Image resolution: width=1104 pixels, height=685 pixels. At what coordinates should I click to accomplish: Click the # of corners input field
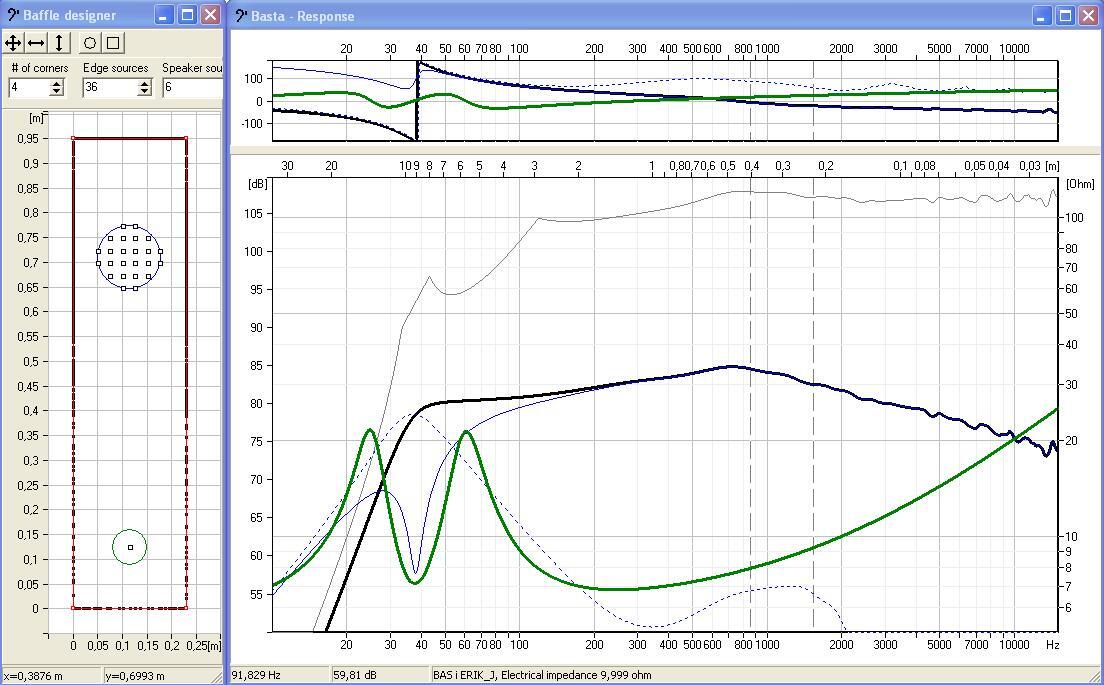(28, 88)
